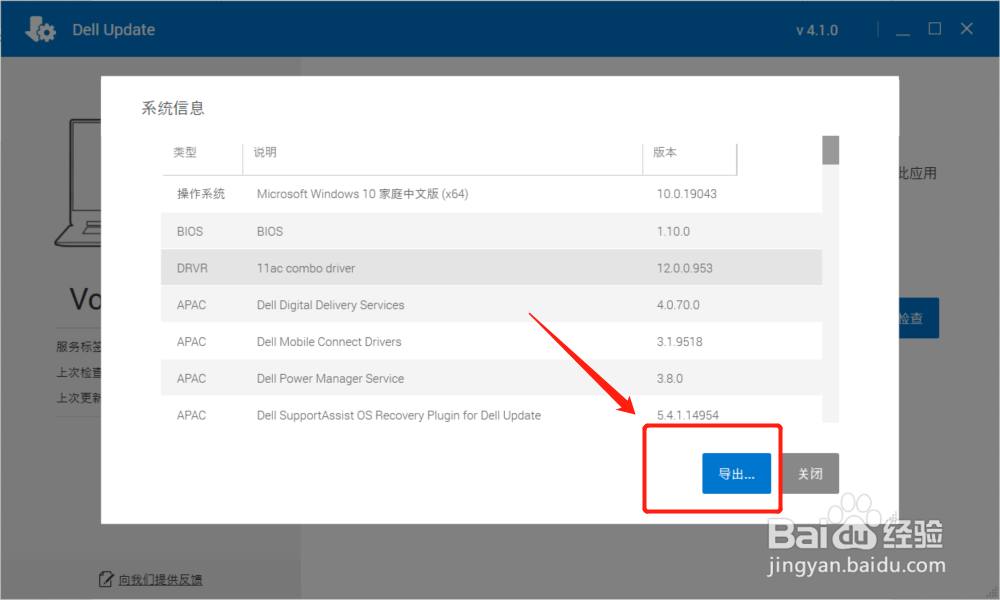Click version 10.0.19043 cell
1000x600 pixels.
click(687, 194)
